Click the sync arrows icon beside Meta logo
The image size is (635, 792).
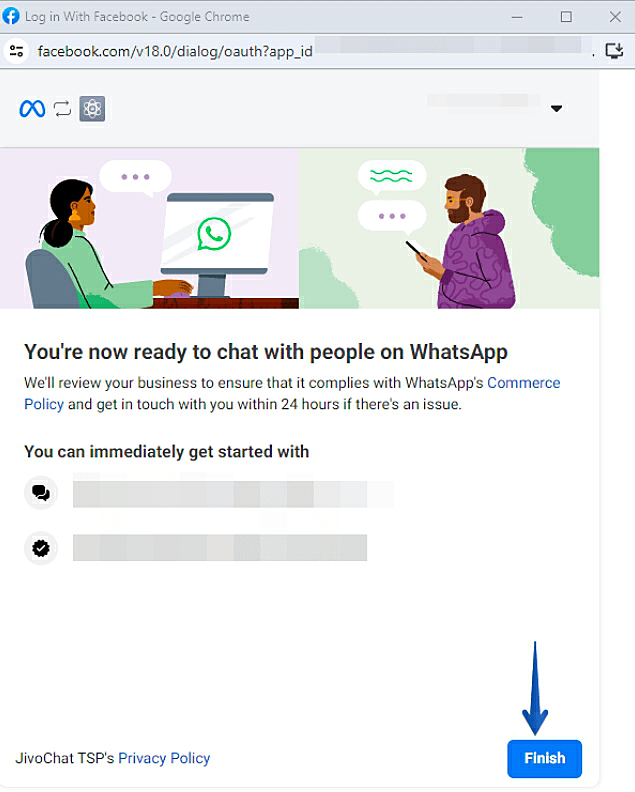[63, 109]
